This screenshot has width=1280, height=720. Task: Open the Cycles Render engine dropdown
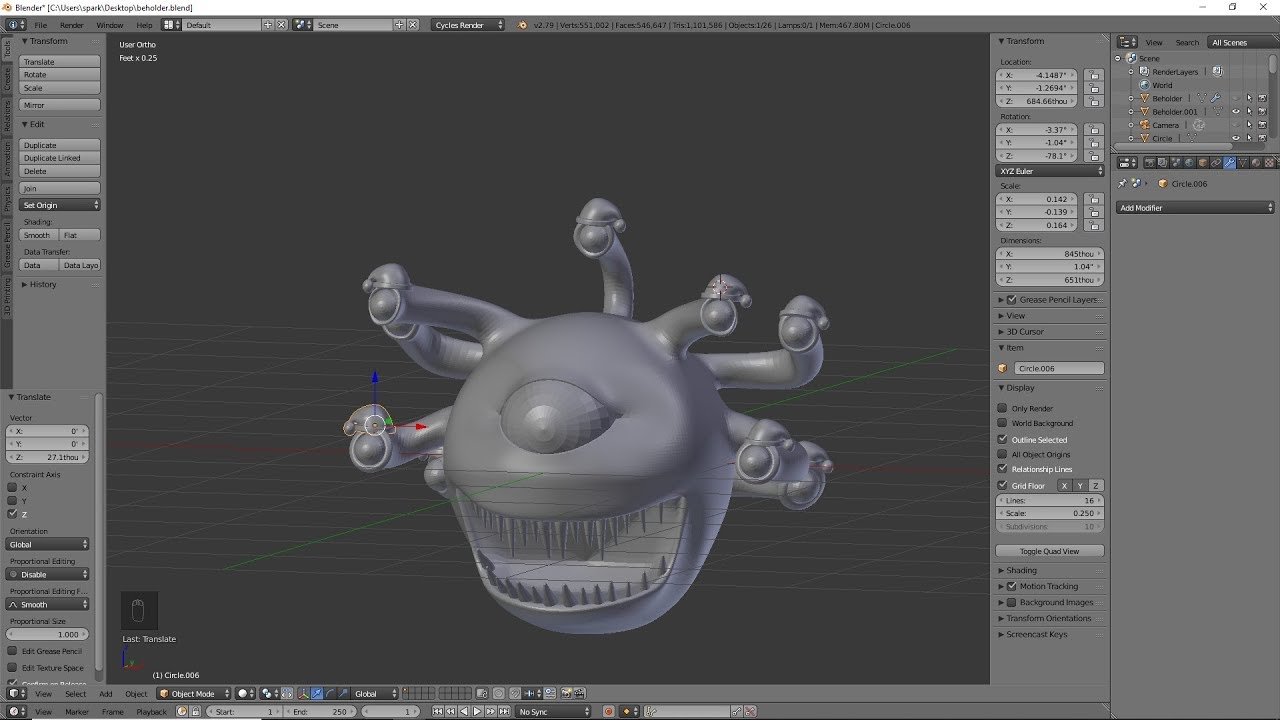pyautogui.click(x=469, y=24)
